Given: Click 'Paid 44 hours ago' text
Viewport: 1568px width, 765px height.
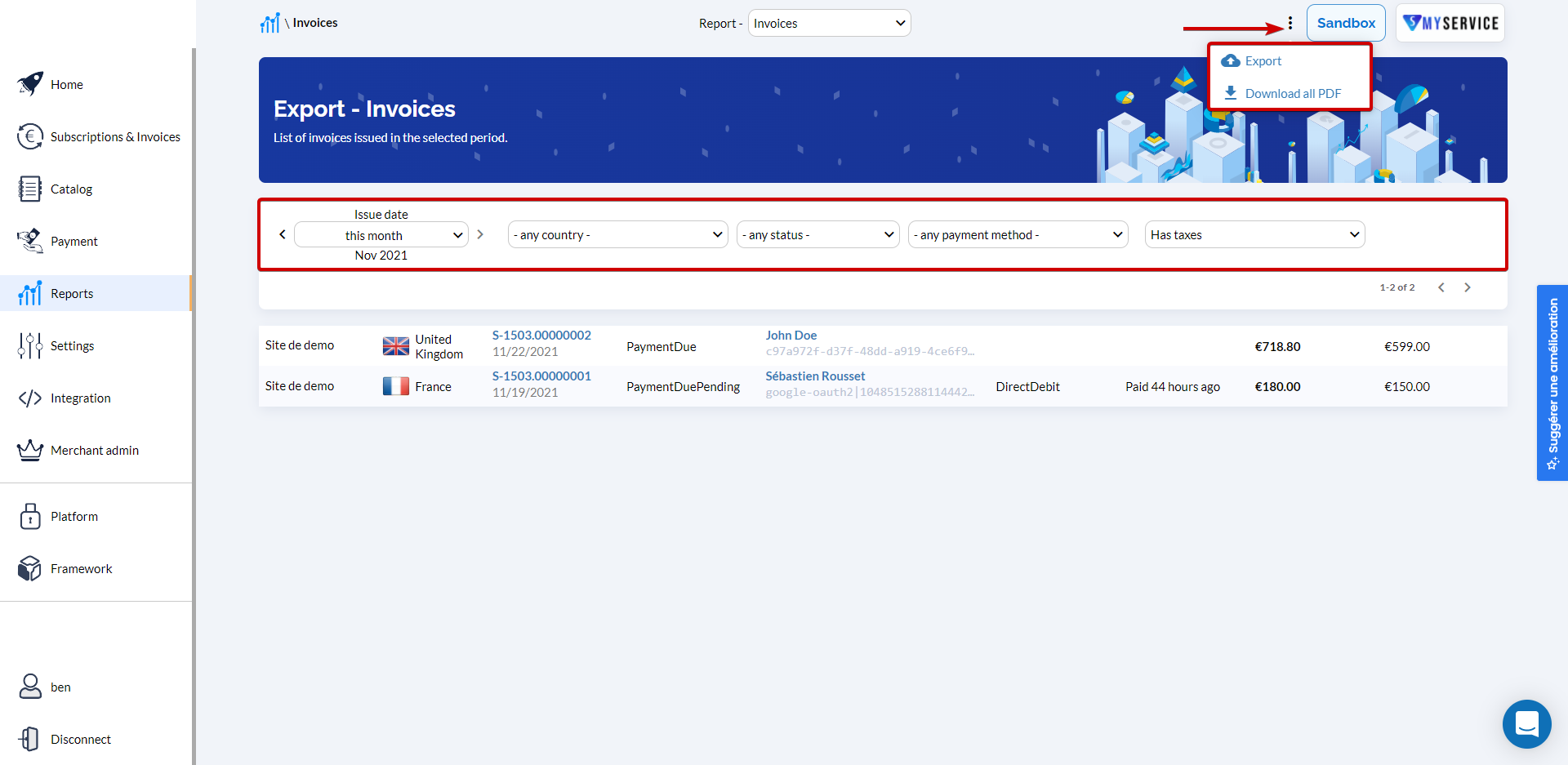Looking at the screenshot, I should [x=1173, y=387].
